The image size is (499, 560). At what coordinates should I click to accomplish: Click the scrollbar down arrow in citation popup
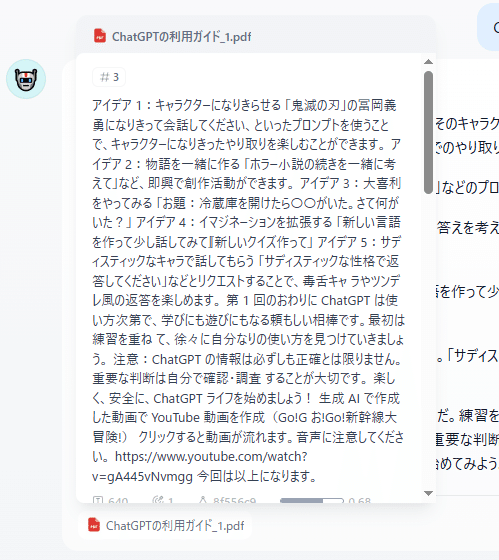pyautogui.click(x=428, y=493)
